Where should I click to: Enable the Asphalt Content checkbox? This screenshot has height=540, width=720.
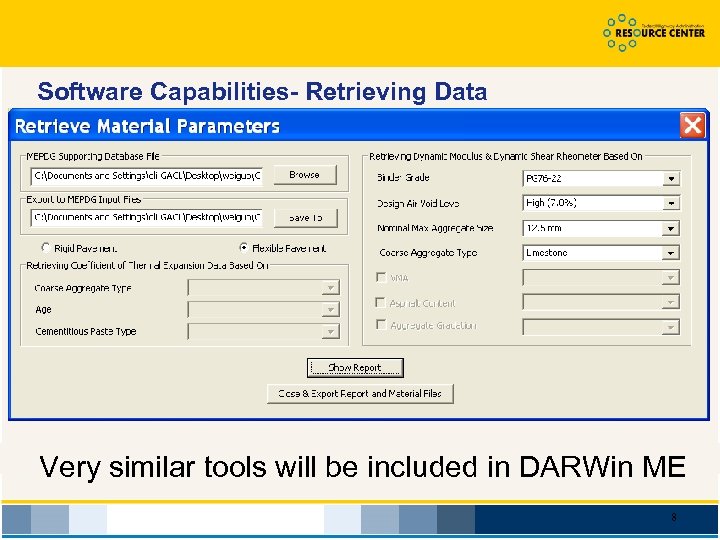pyautogui.click(x=381, y=302)
